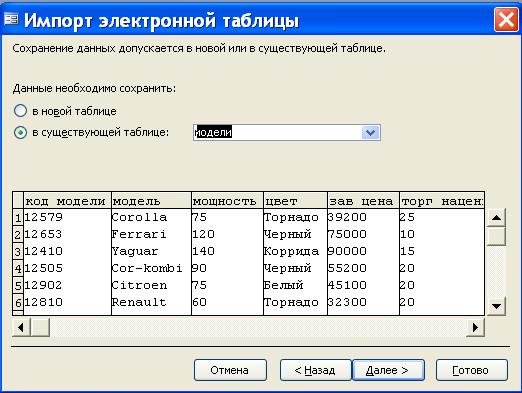Select row header number 6
Image resolution: width=522 pixels, height=393 pixels.
point(18,303)
